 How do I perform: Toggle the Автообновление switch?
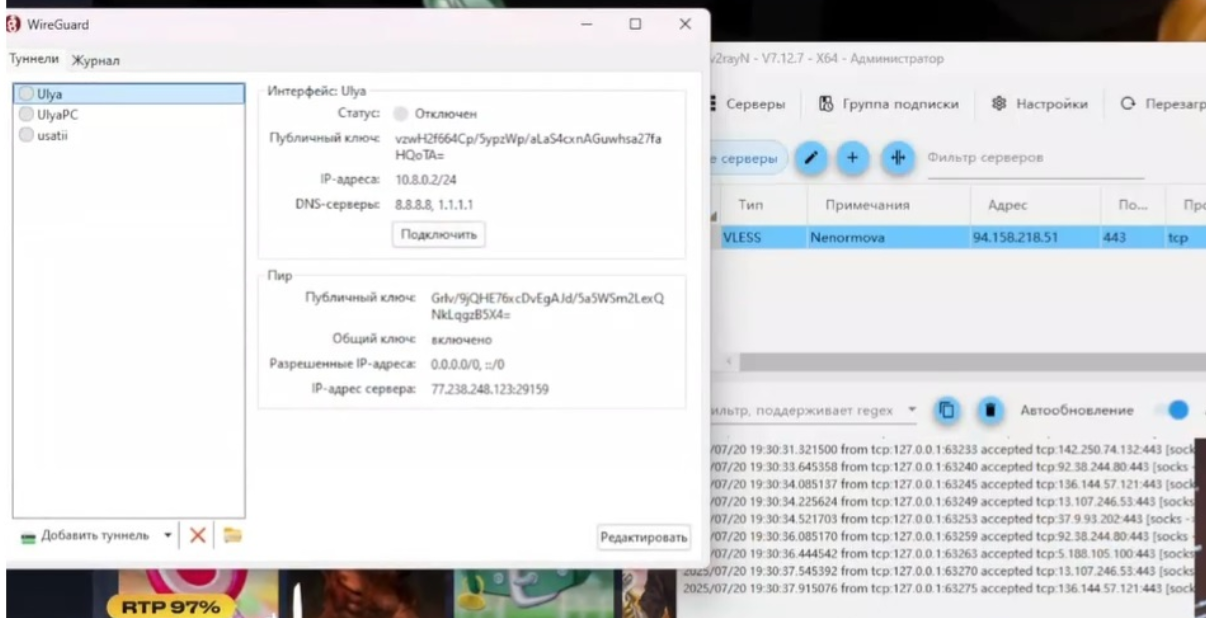(x=1172, y=410)
